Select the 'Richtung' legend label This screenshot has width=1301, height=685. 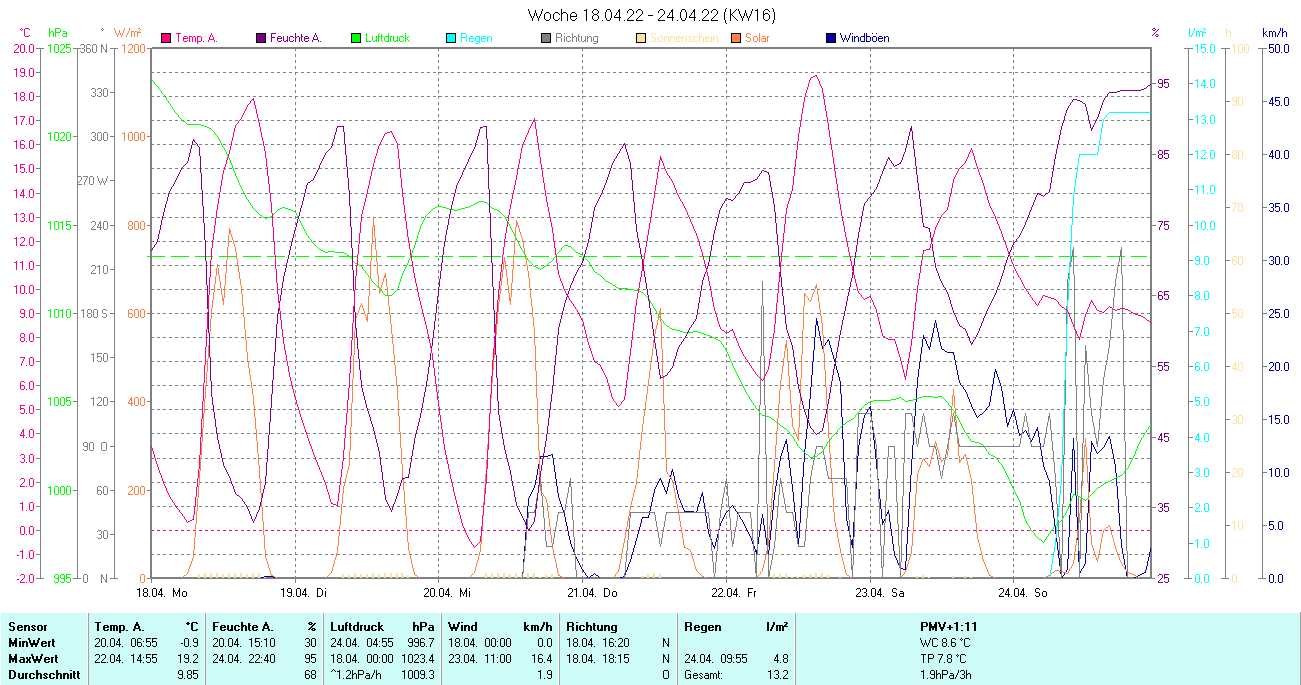577,38
